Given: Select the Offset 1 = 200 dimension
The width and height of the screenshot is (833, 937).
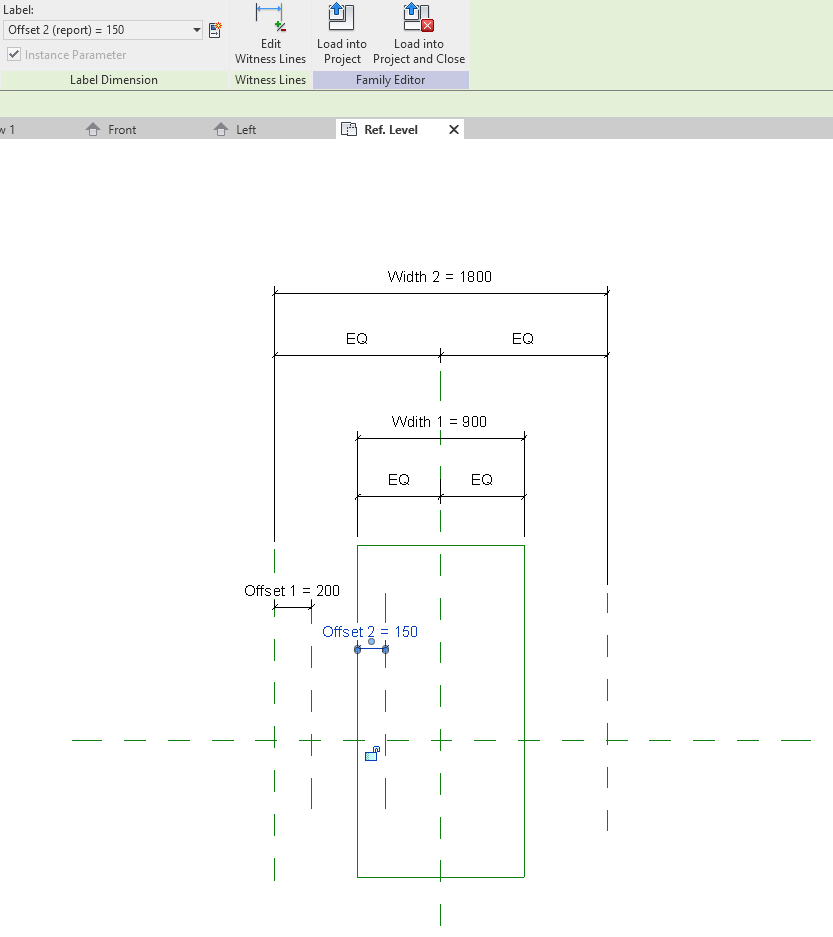Looking at the screenshot, I should tap(291, 591).
